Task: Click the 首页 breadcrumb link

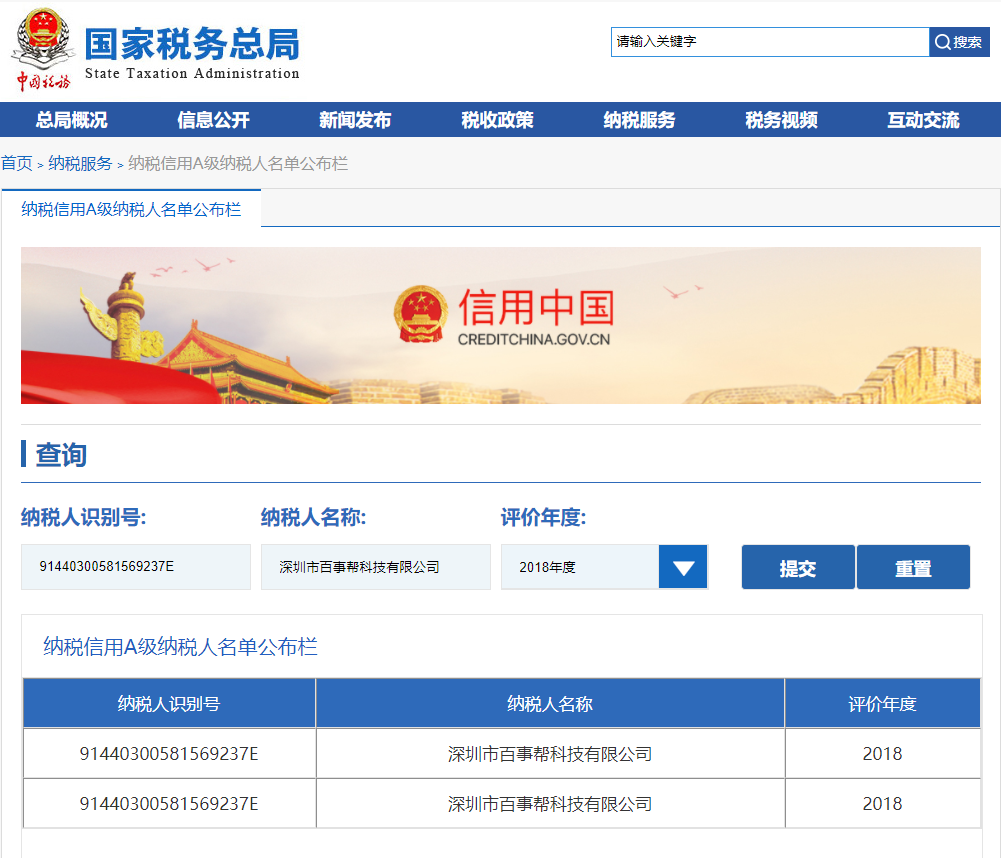Action: coord(16,163)
